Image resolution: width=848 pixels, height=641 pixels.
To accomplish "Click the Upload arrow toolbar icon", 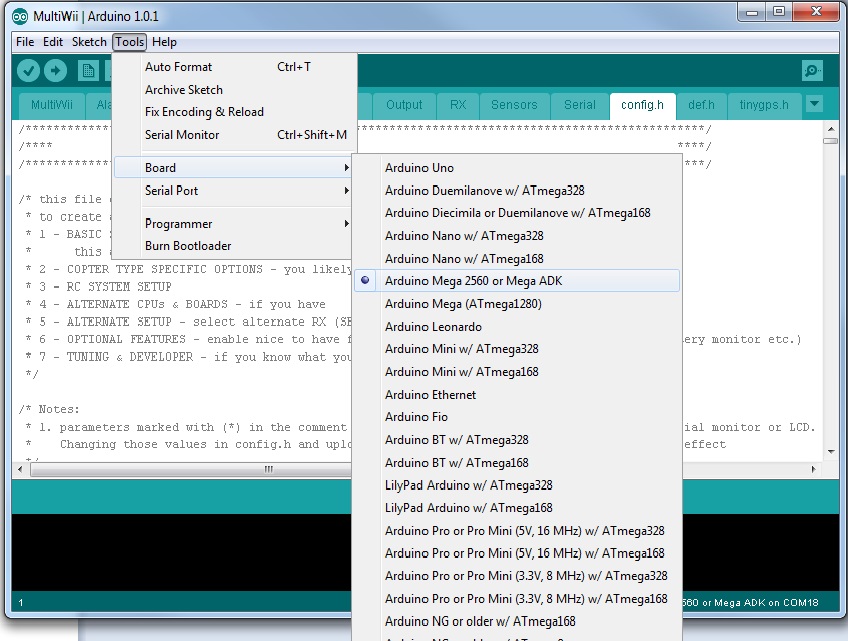I will click(55, 70).
